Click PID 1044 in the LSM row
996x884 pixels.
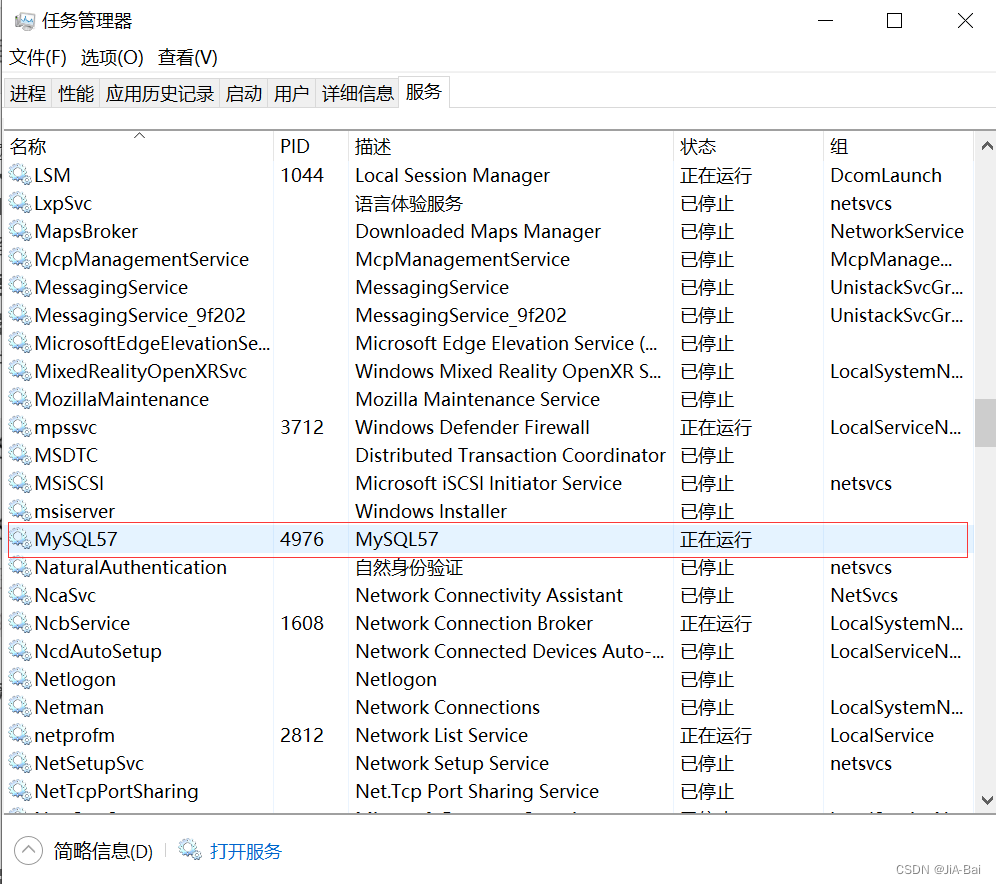[x=302, y=175]
